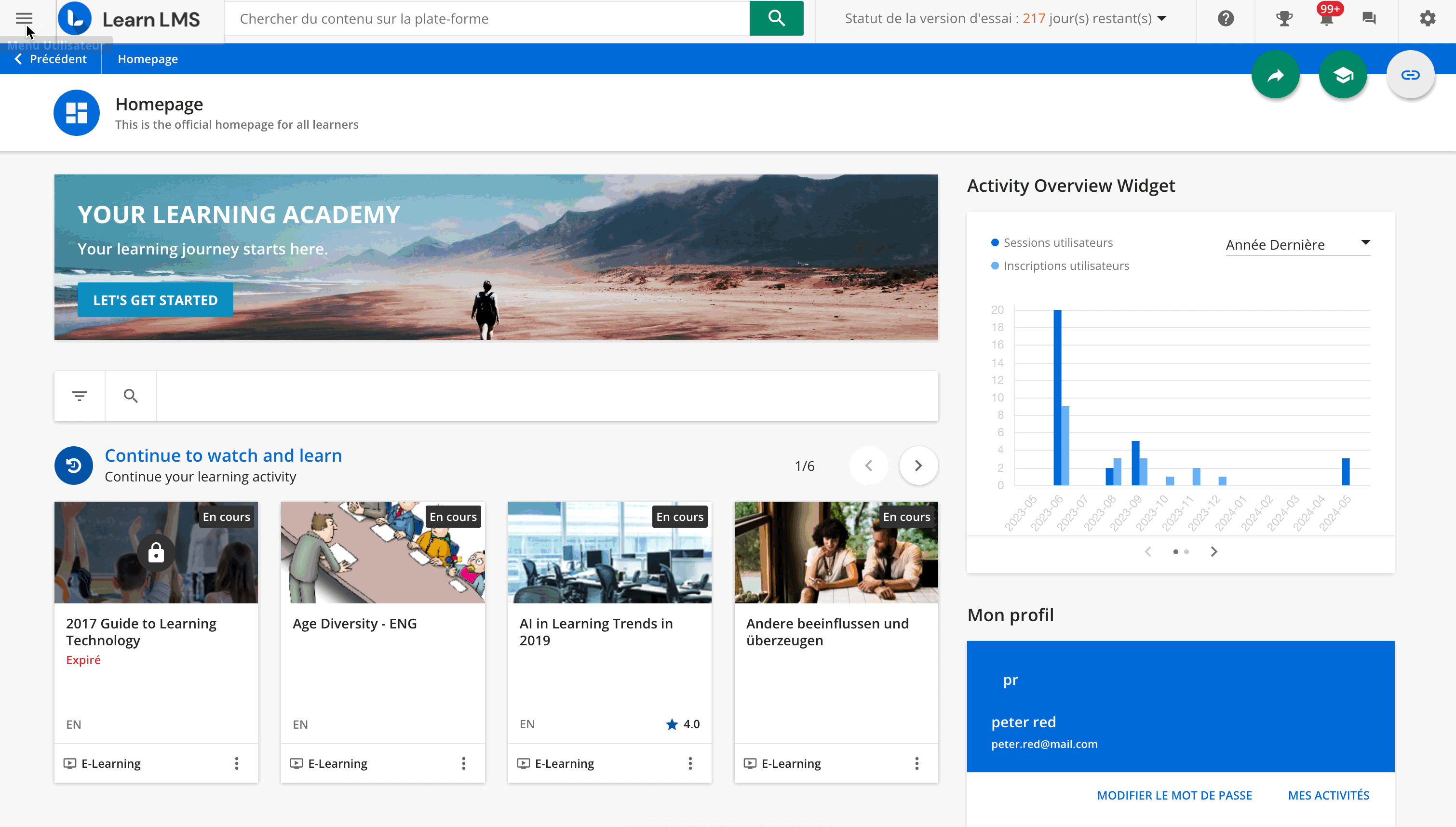Open notifications bell with 99+ badge
This screenshot has height=827, width=1456.
point(1327,17)
